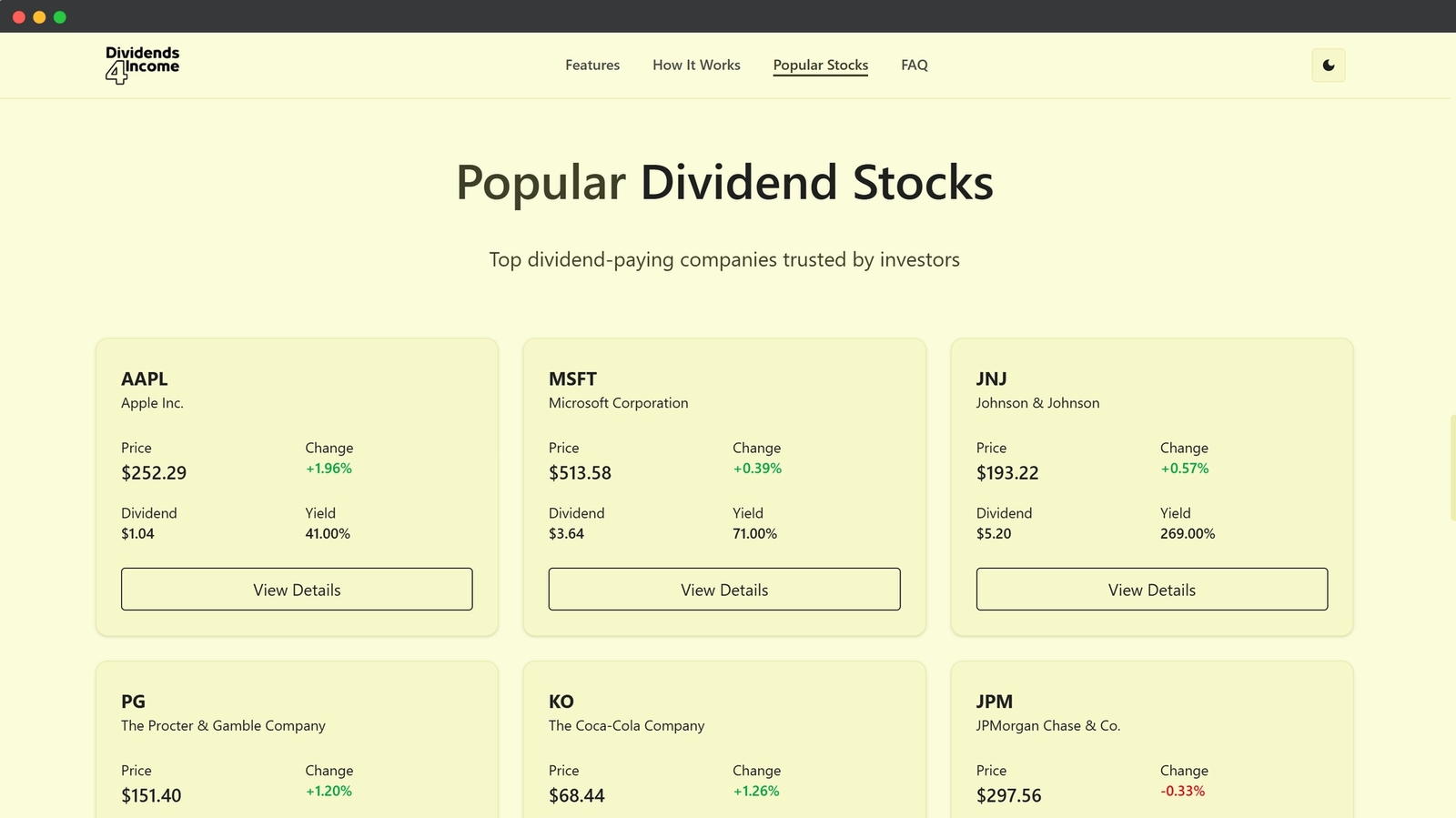Close the window with red button
The height and width of the screenshot is (818, 1456).
18,17
